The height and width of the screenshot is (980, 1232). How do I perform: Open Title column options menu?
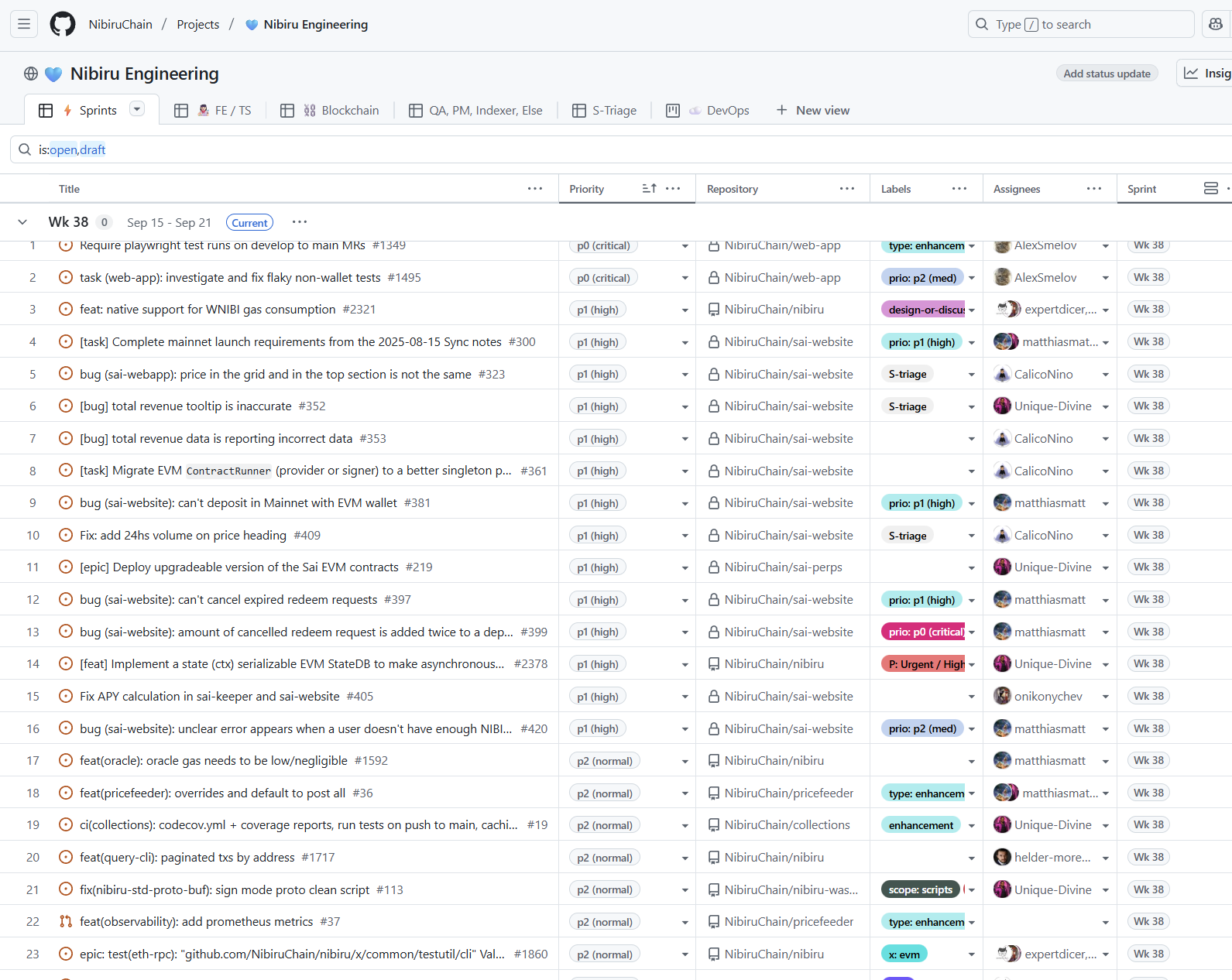(x=534, y=189)
